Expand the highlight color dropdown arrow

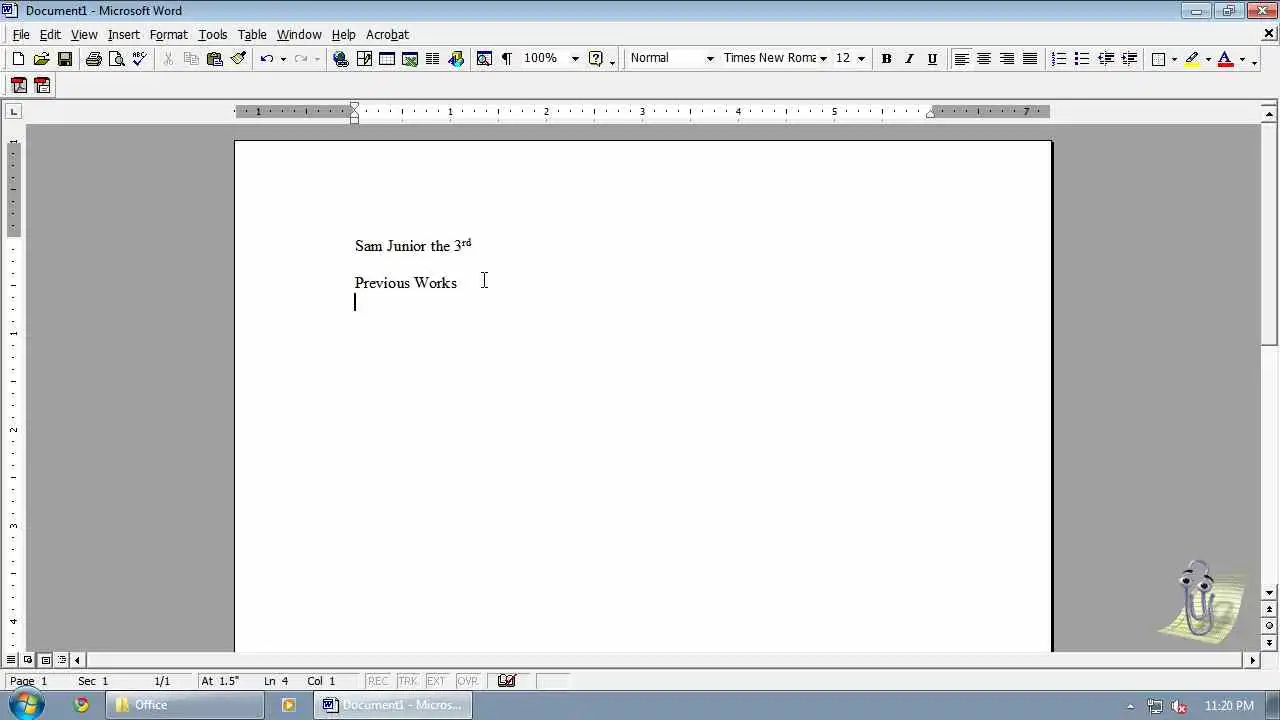coord(1208,59)
